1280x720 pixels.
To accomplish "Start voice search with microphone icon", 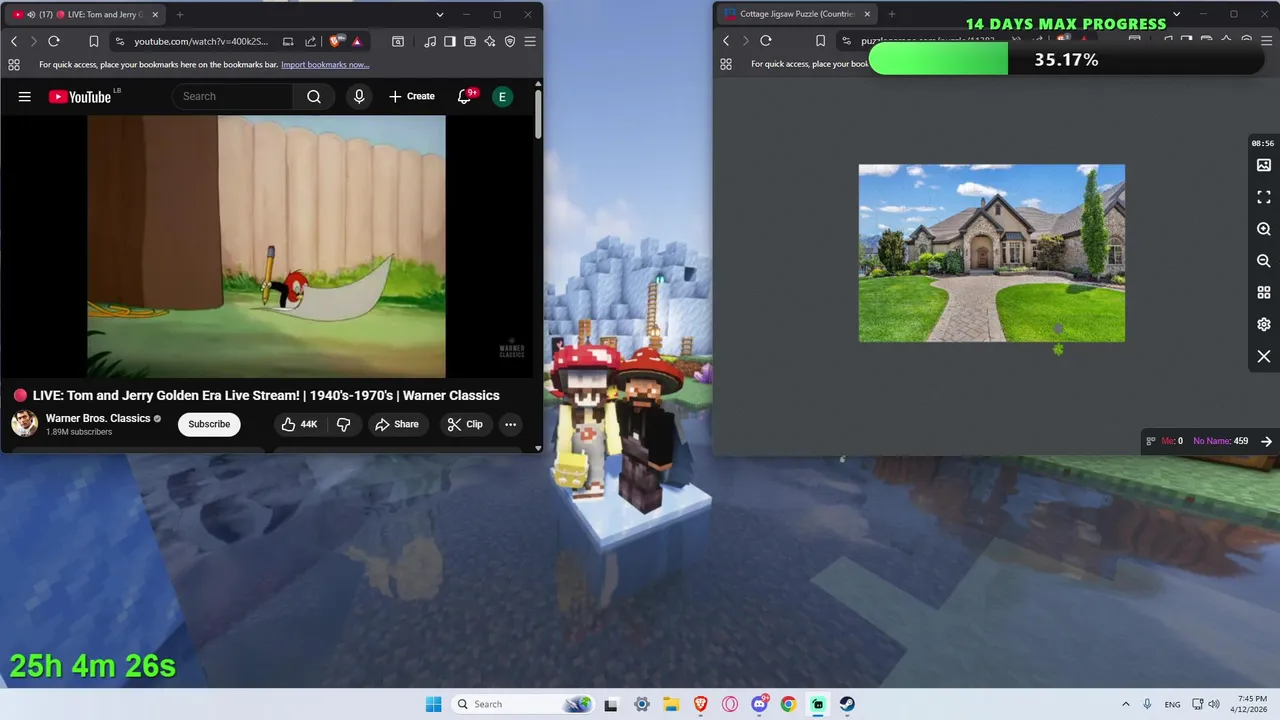I will (359, 96).
